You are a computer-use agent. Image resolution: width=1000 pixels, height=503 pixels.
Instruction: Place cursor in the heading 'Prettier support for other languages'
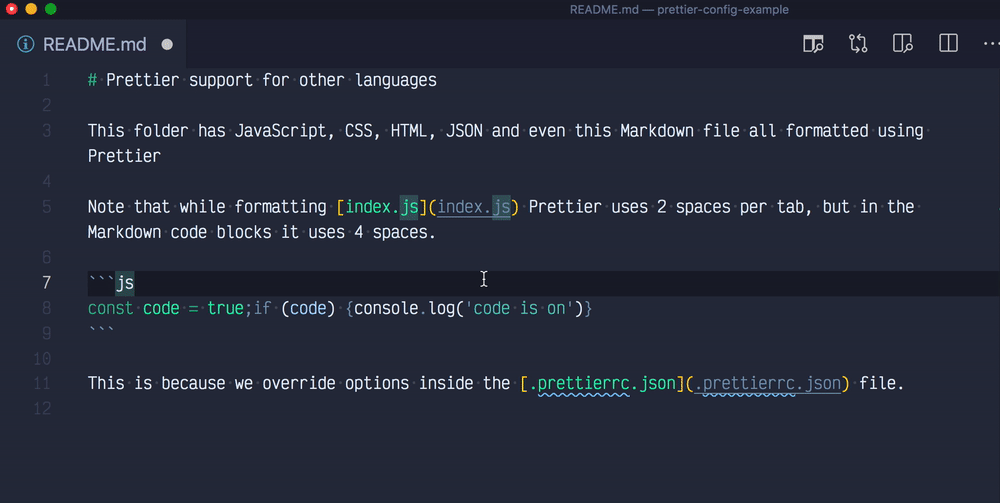pos(271,80)
